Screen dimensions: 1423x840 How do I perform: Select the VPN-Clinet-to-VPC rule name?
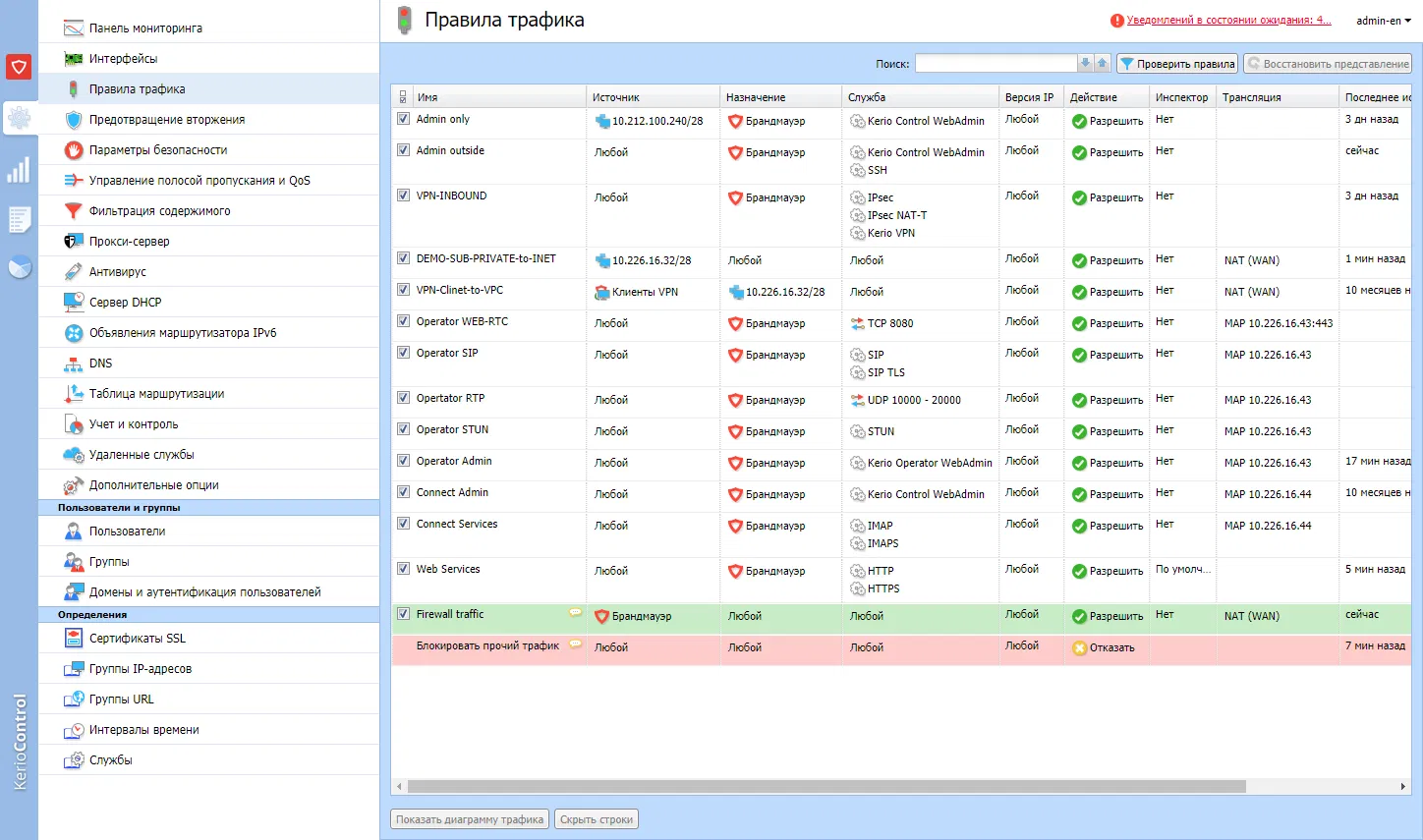460,290
